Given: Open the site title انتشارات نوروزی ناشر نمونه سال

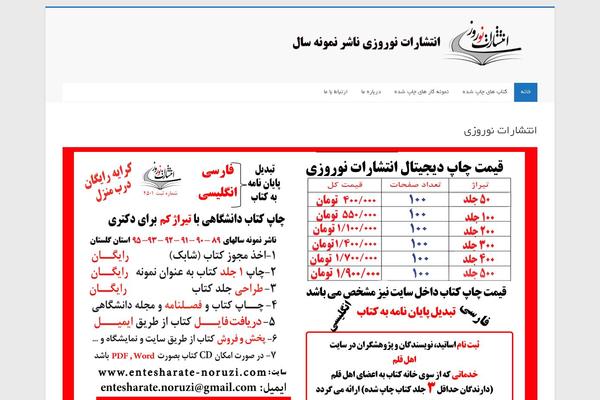Looking at the screenshot, I should pos(366,42).
